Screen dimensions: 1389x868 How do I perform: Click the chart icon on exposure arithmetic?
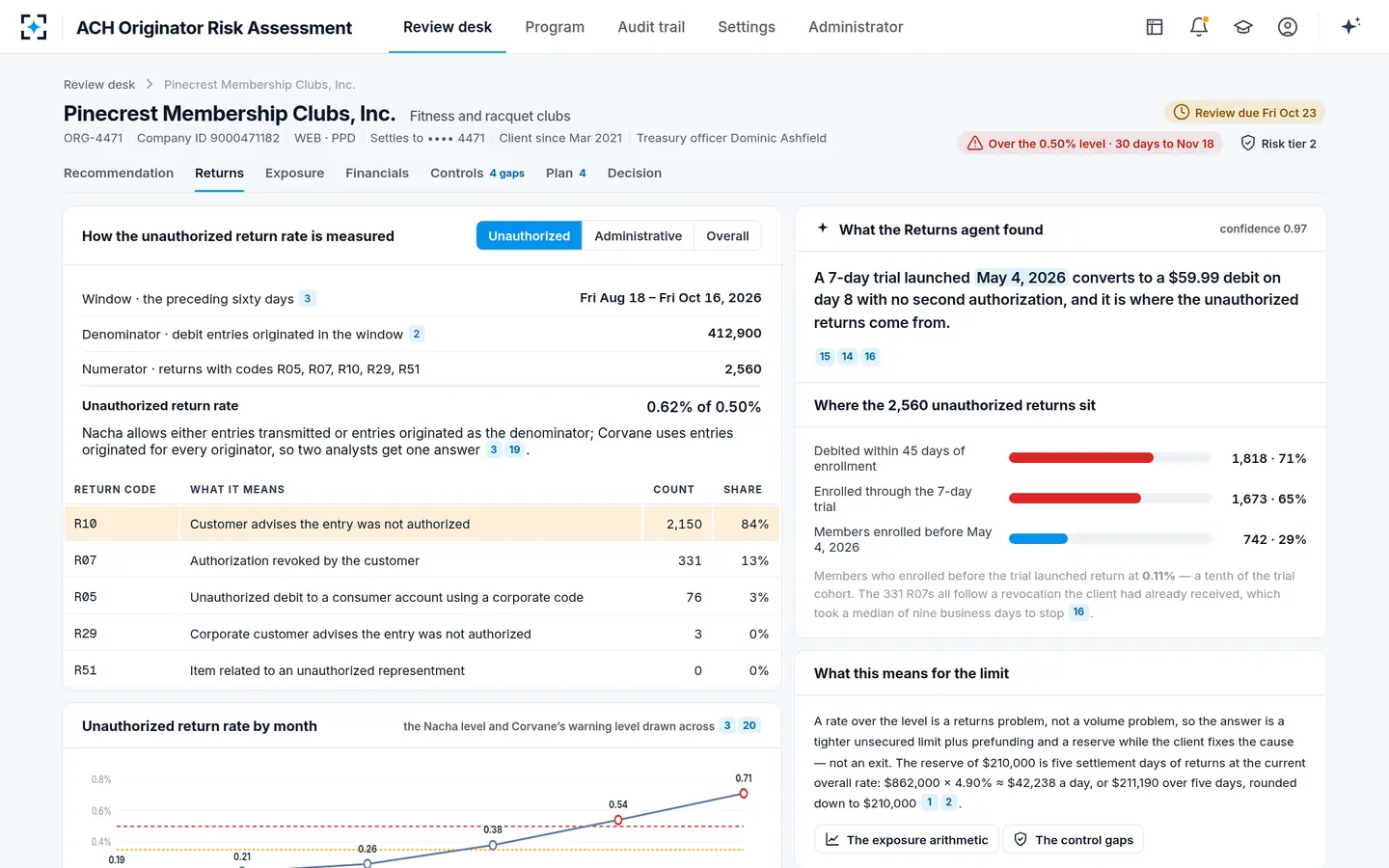tap(832, 840)
